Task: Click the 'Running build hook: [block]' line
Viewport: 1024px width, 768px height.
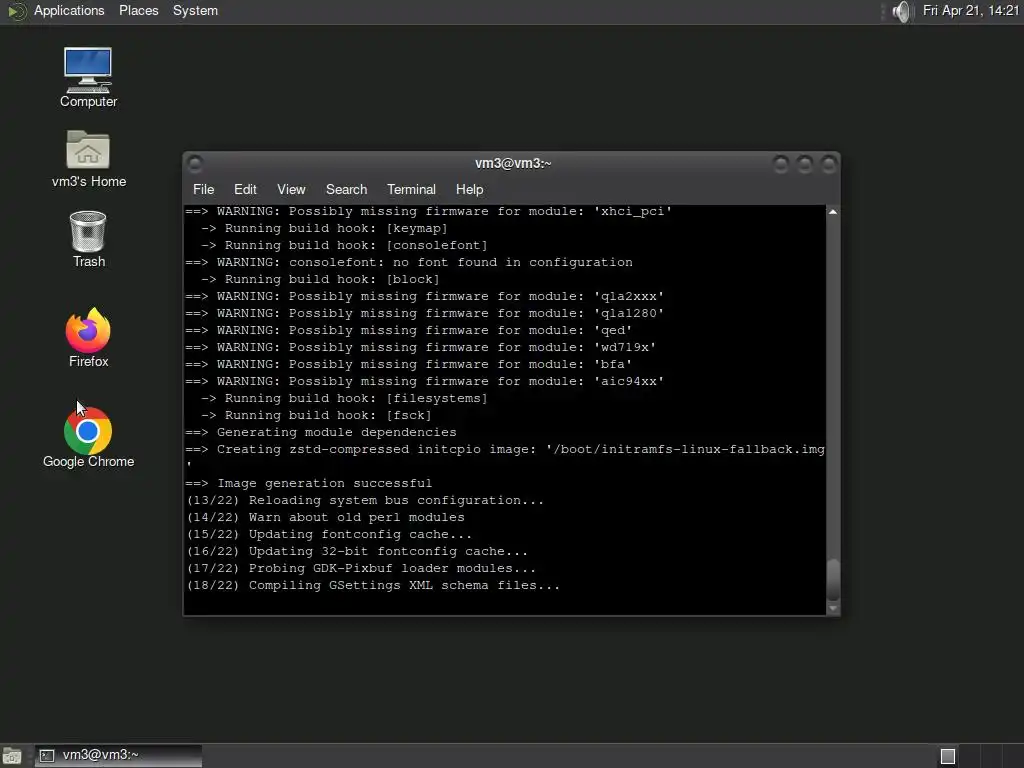Action: (320, 280)
